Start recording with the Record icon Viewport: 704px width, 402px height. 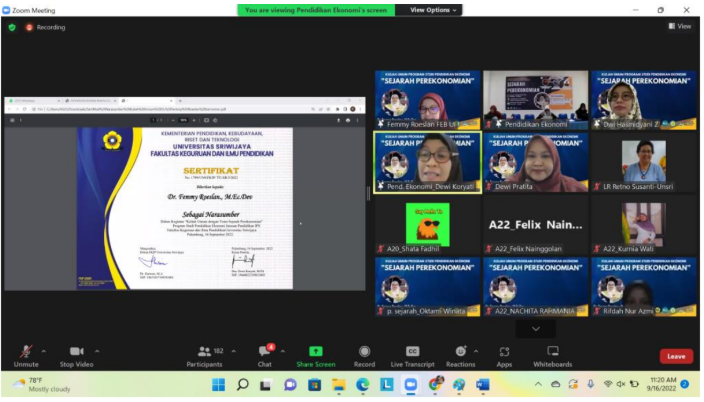click(364, 352)
